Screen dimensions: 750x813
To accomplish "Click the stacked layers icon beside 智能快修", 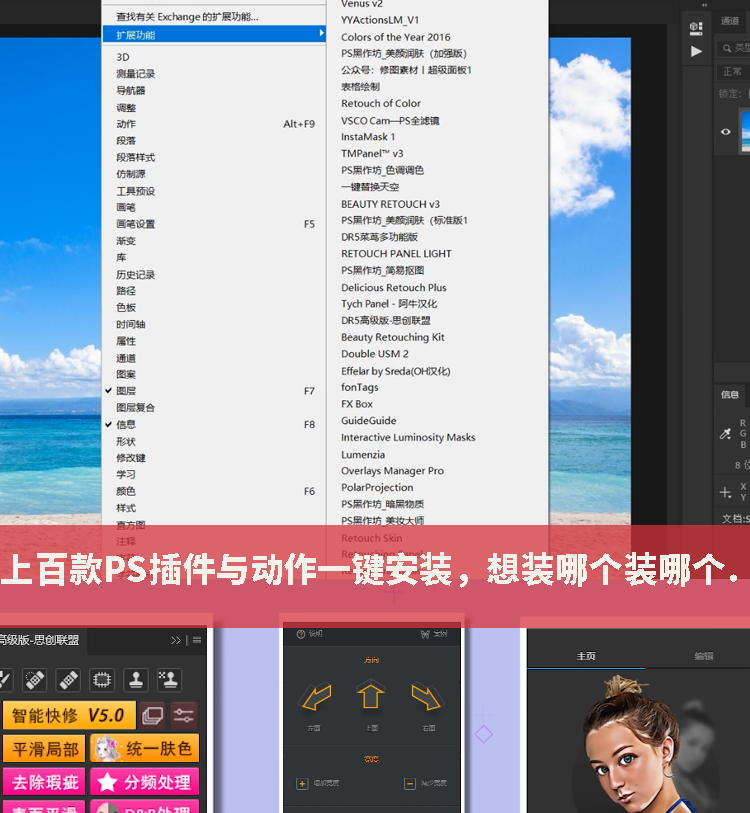I will coord(152,716).
